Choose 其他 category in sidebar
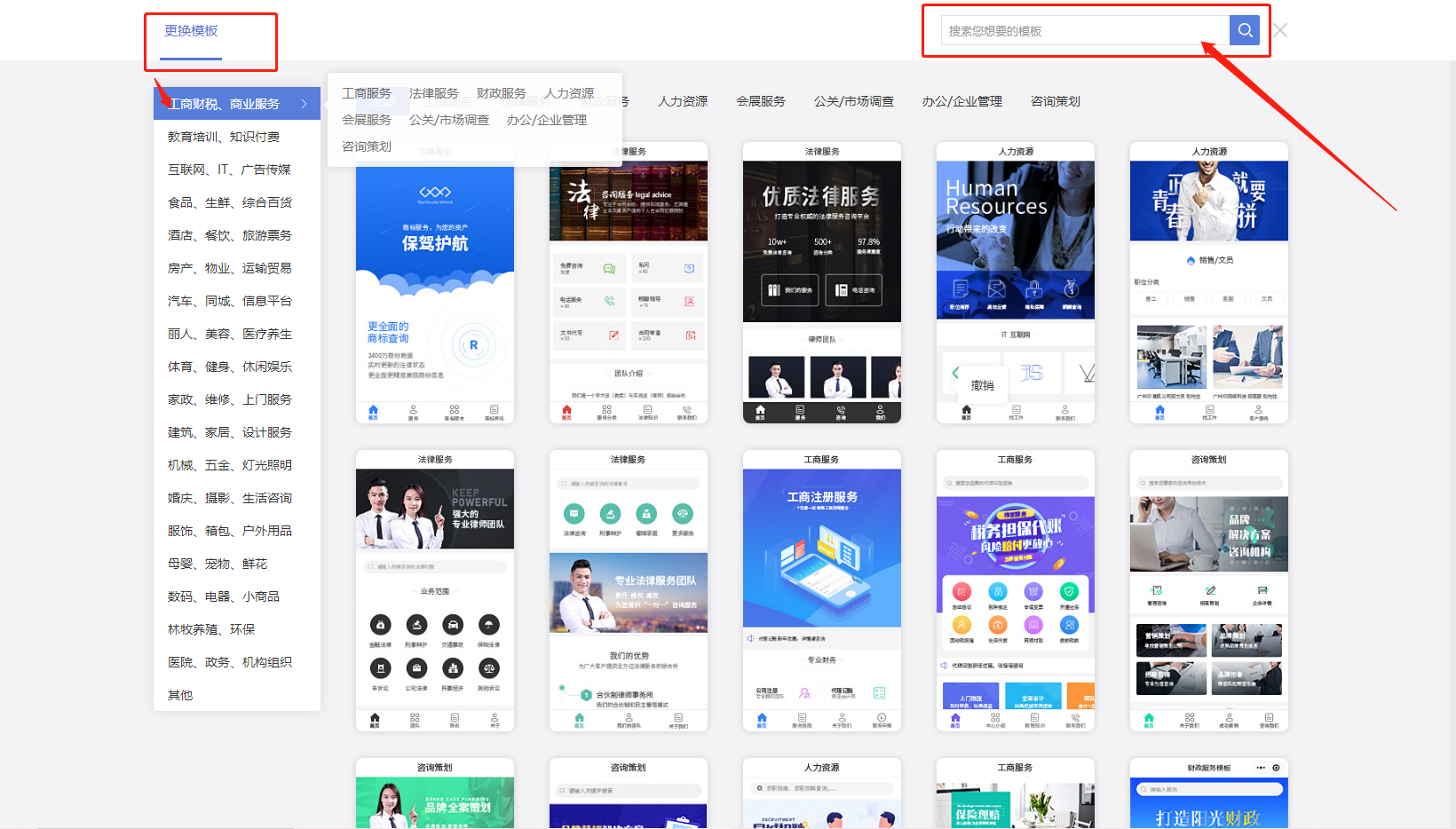 [x=180, y=695]
